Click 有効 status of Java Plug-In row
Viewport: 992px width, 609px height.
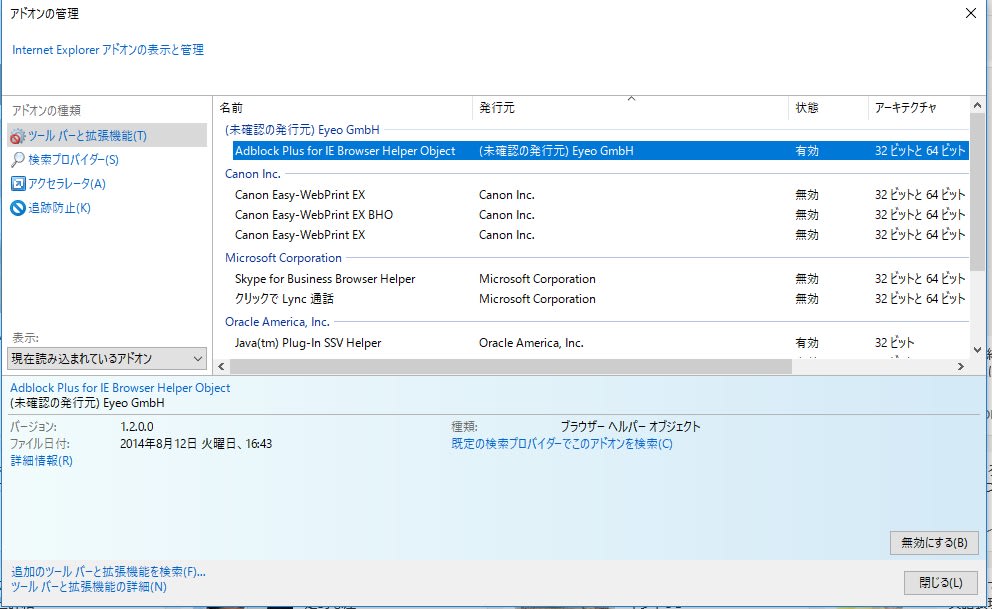click(807, 343)
